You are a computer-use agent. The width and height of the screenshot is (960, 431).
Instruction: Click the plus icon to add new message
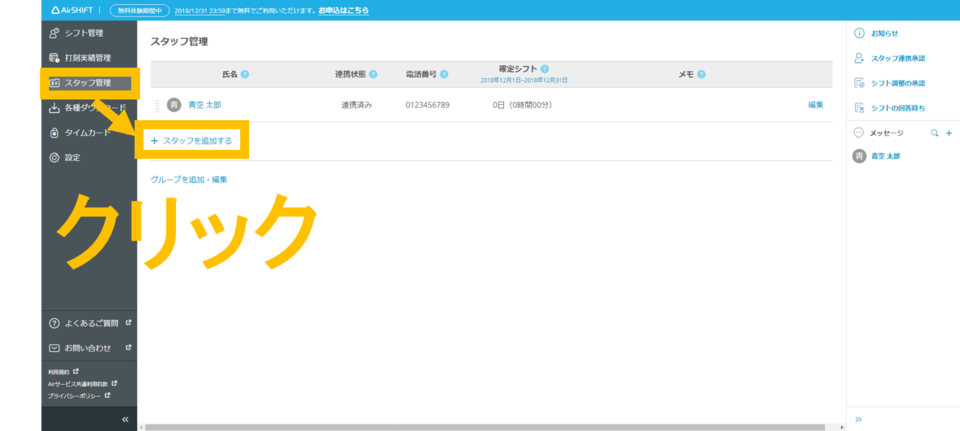(948, 133)
